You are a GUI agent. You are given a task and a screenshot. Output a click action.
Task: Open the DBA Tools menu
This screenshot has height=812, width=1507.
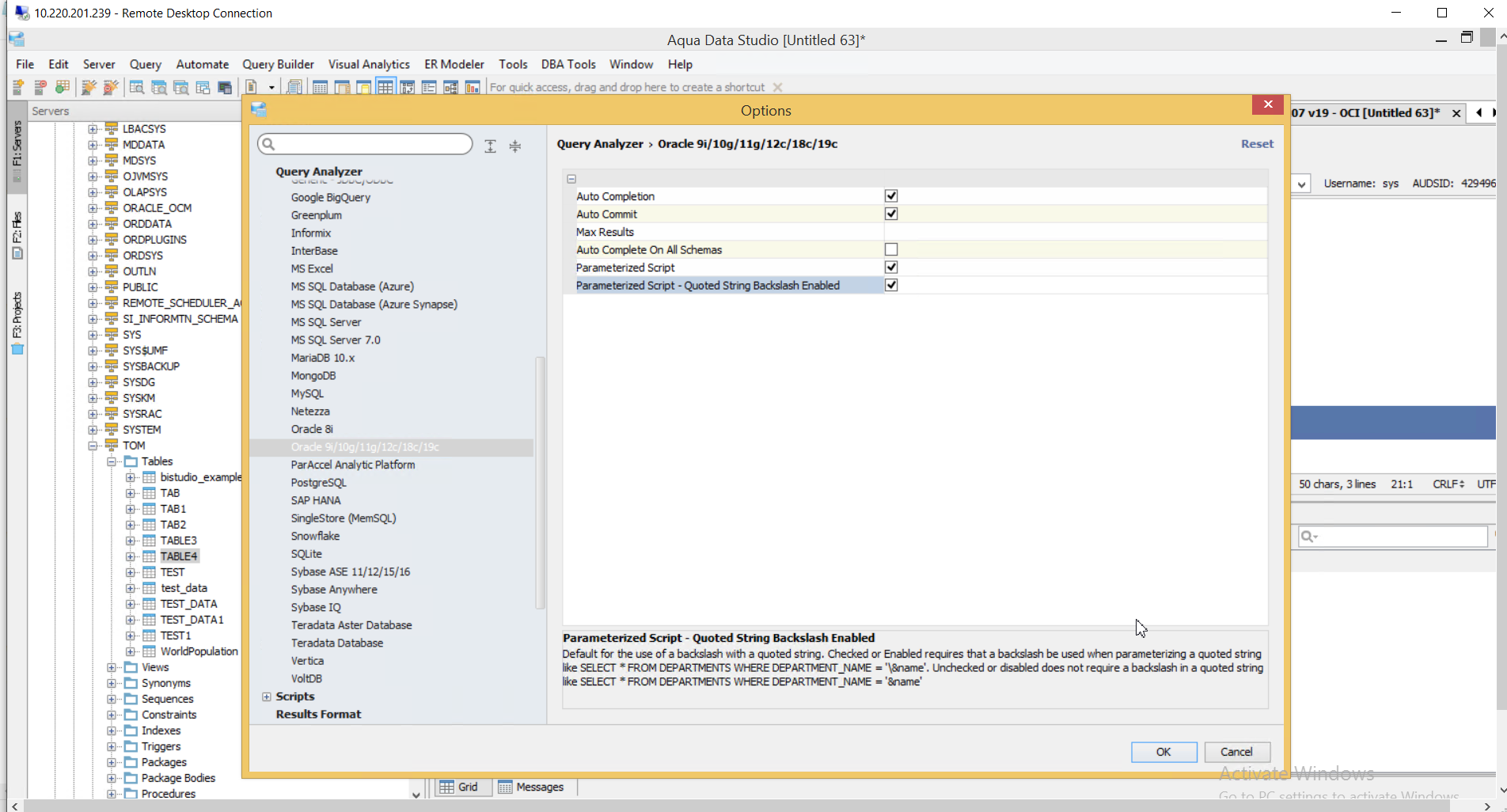[567, 64]
